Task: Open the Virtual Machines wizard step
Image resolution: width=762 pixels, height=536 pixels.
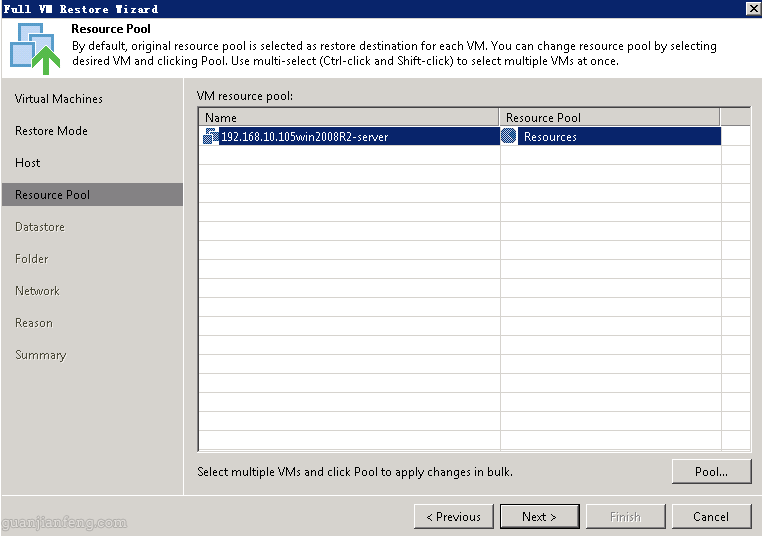Action: (59, 99)
